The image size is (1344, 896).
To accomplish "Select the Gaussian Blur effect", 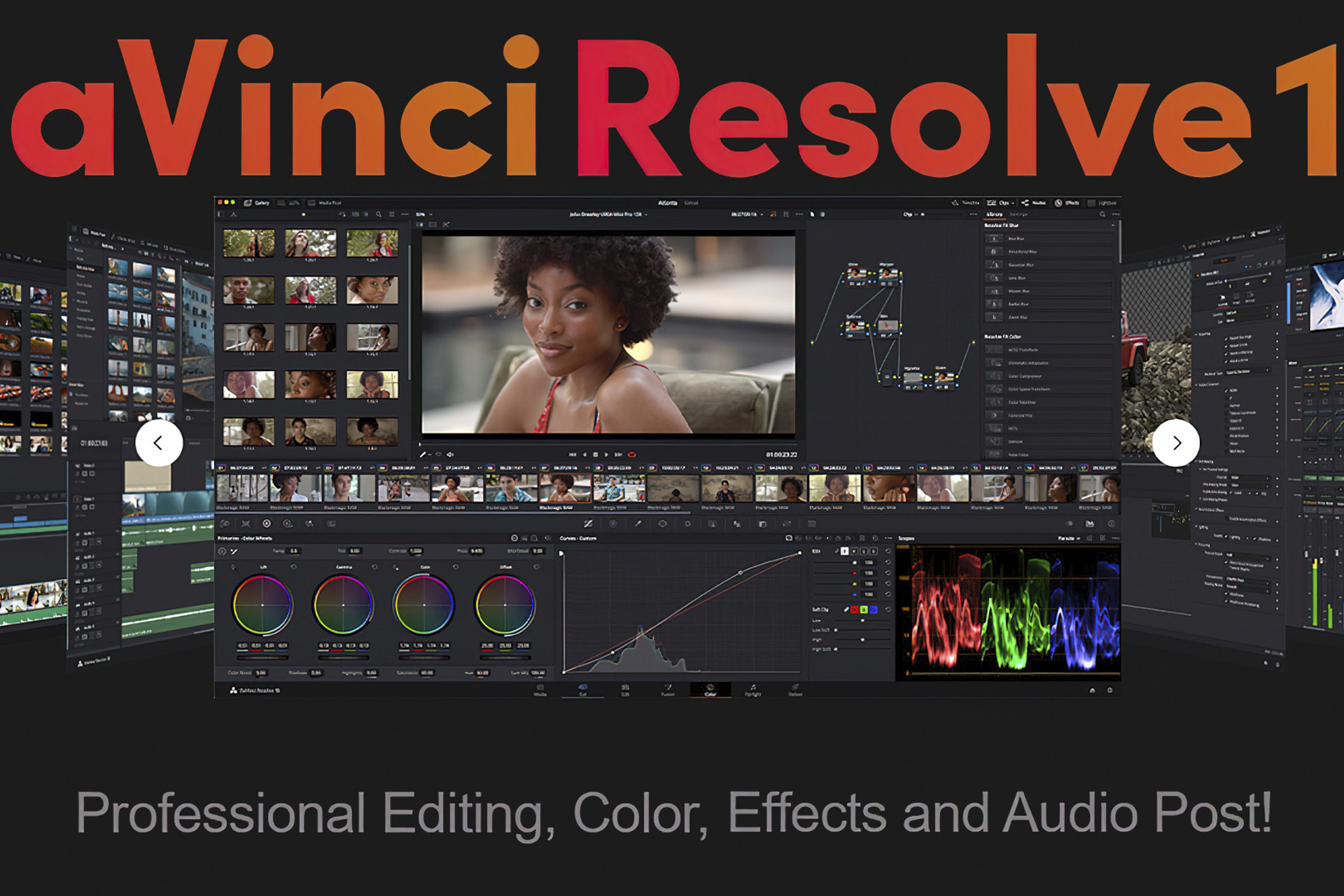I will pyautogui.click(x=1048, y=265).
